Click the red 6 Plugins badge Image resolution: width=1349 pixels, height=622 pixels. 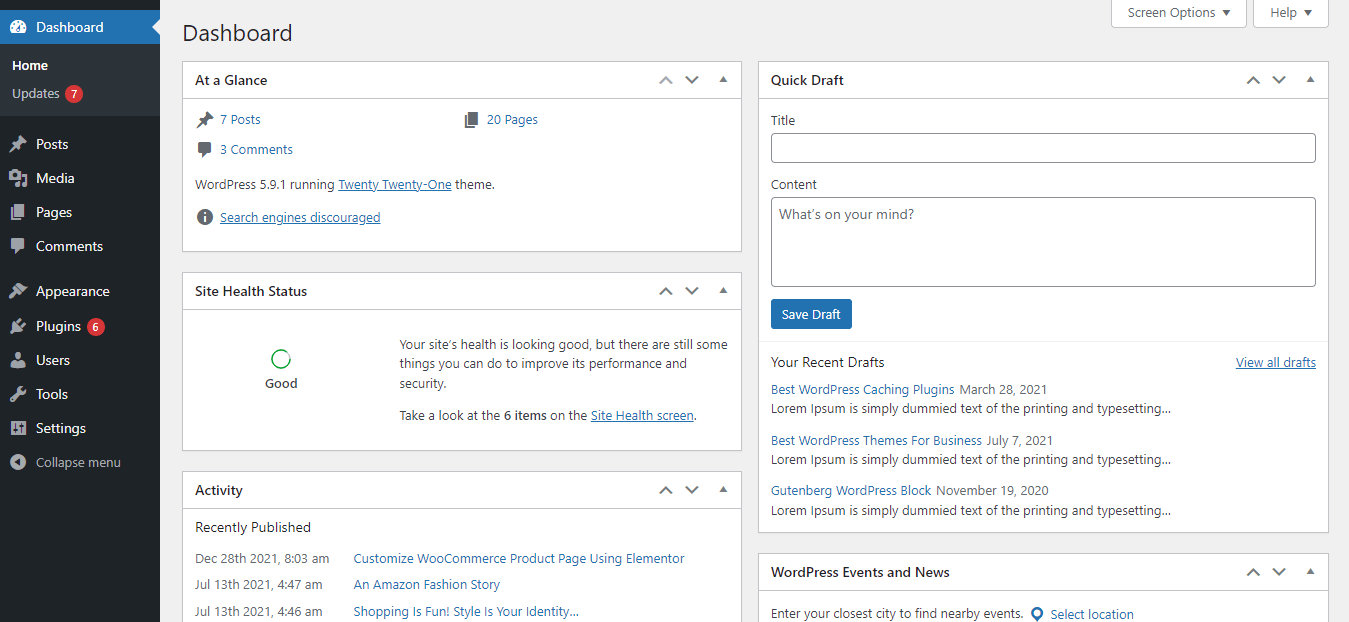[x=95, y=327]
